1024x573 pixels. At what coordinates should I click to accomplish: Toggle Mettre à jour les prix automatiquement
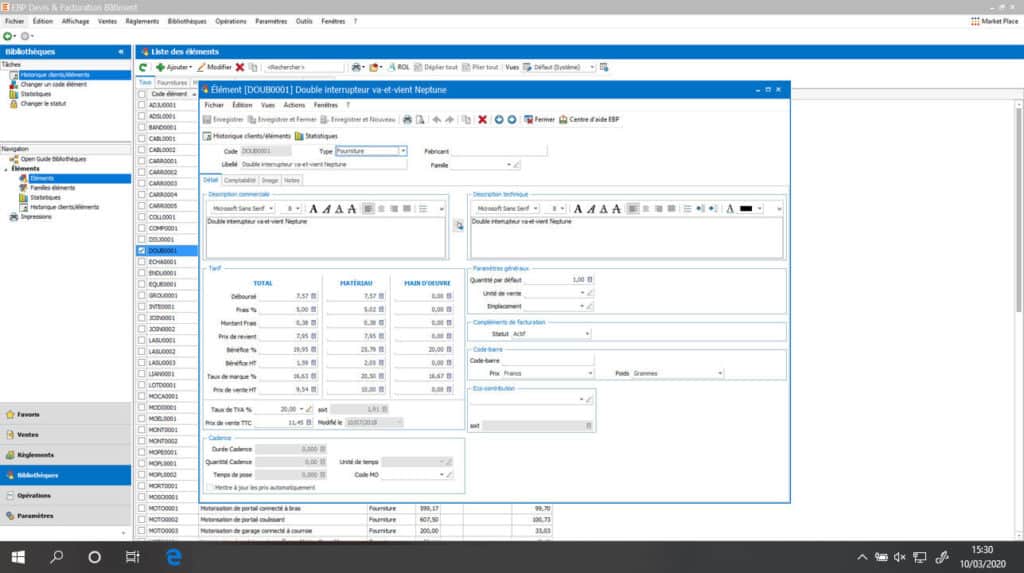(x=209, y=487)
